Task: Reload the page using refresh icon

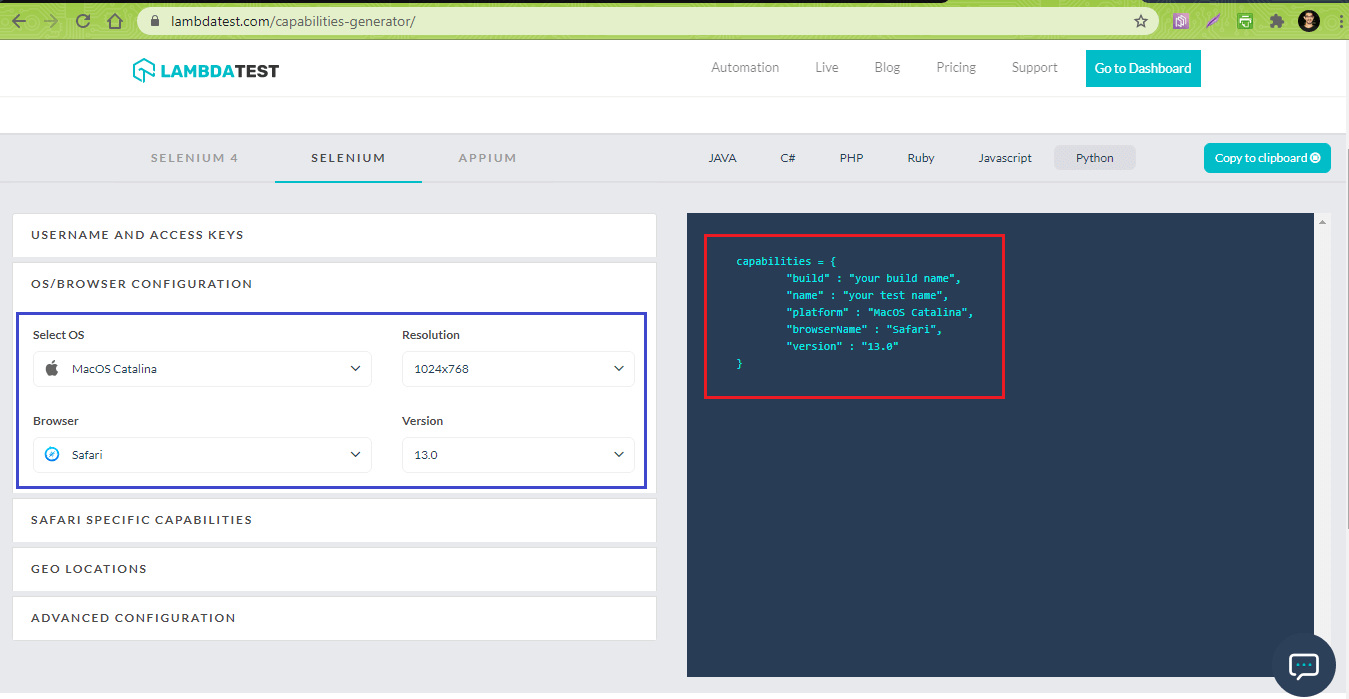Action: click(x=83, y=20)
